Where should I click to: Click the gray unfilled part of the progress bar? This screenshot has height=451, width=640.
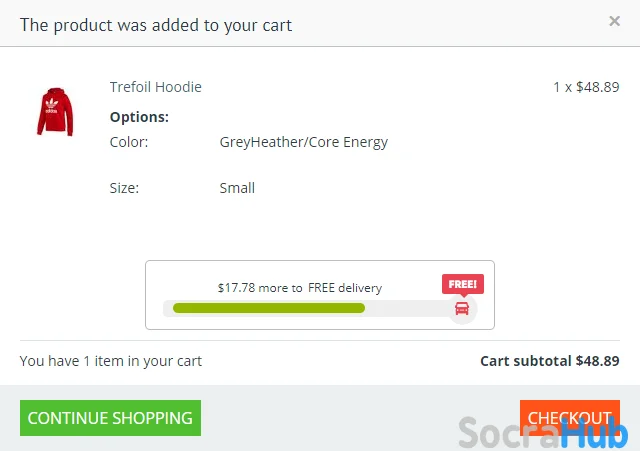click(x=408, y=308)
